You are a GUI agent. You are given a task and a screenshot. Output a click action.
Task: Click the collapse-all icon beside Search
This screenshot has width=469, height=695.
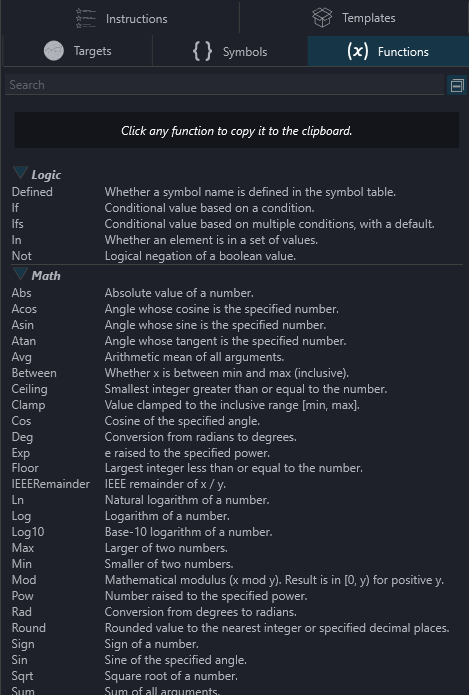click(x=457, y=85)
